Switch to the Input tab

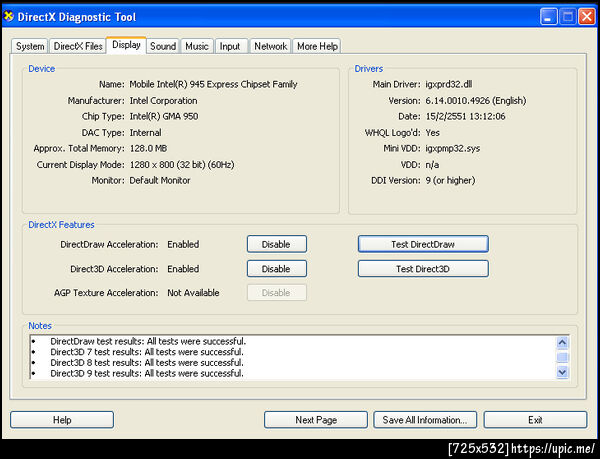230,46
